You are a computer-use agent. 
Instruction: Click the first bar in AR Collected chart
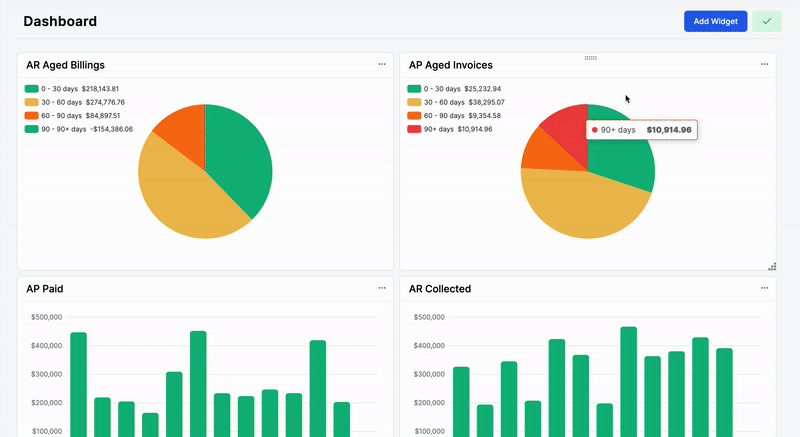[x=461, y=402]
